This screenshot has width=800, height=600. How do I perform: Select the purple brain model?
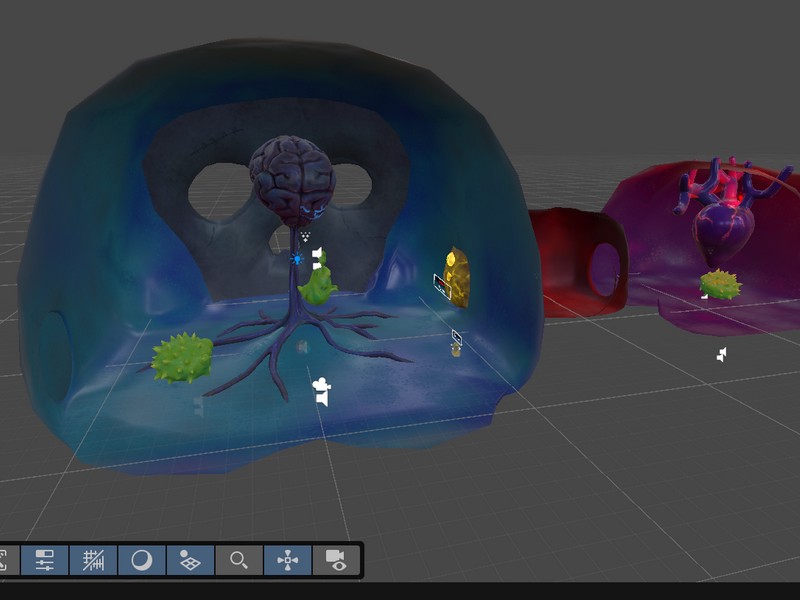(292, 181)
